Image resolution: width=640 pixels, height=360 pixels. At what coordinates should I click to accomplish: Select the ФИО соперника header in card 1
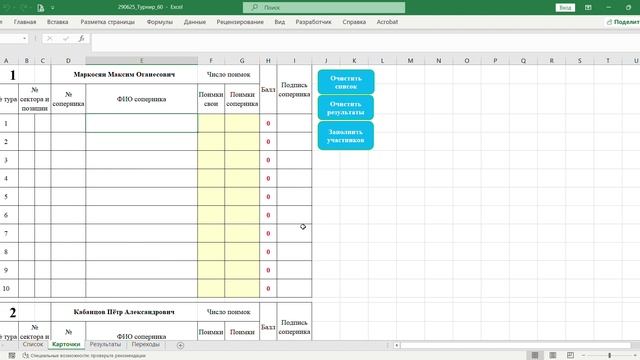(142, 99)
